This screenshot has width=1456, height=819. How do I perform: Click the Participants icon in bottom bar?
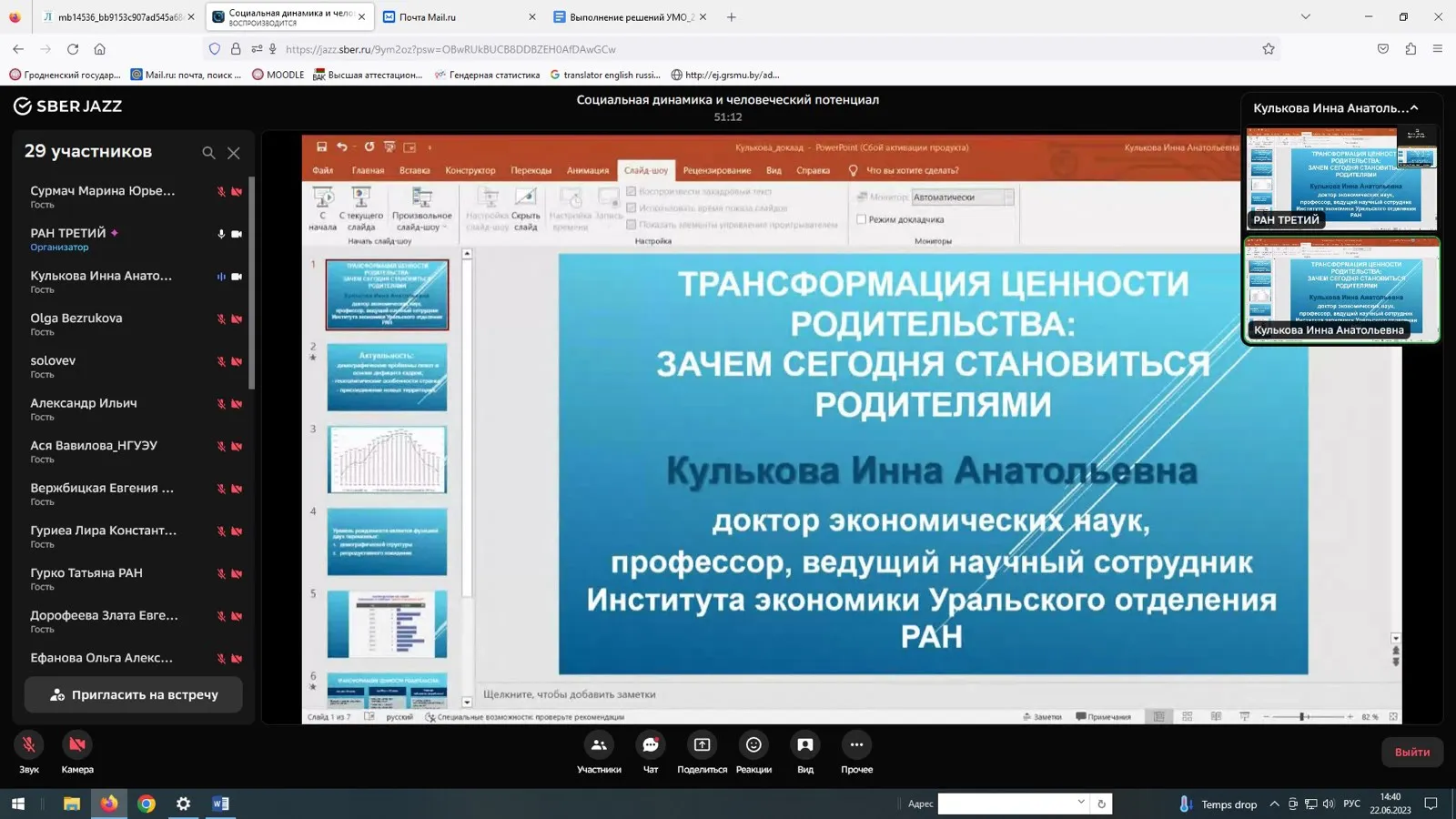point(599,745)
